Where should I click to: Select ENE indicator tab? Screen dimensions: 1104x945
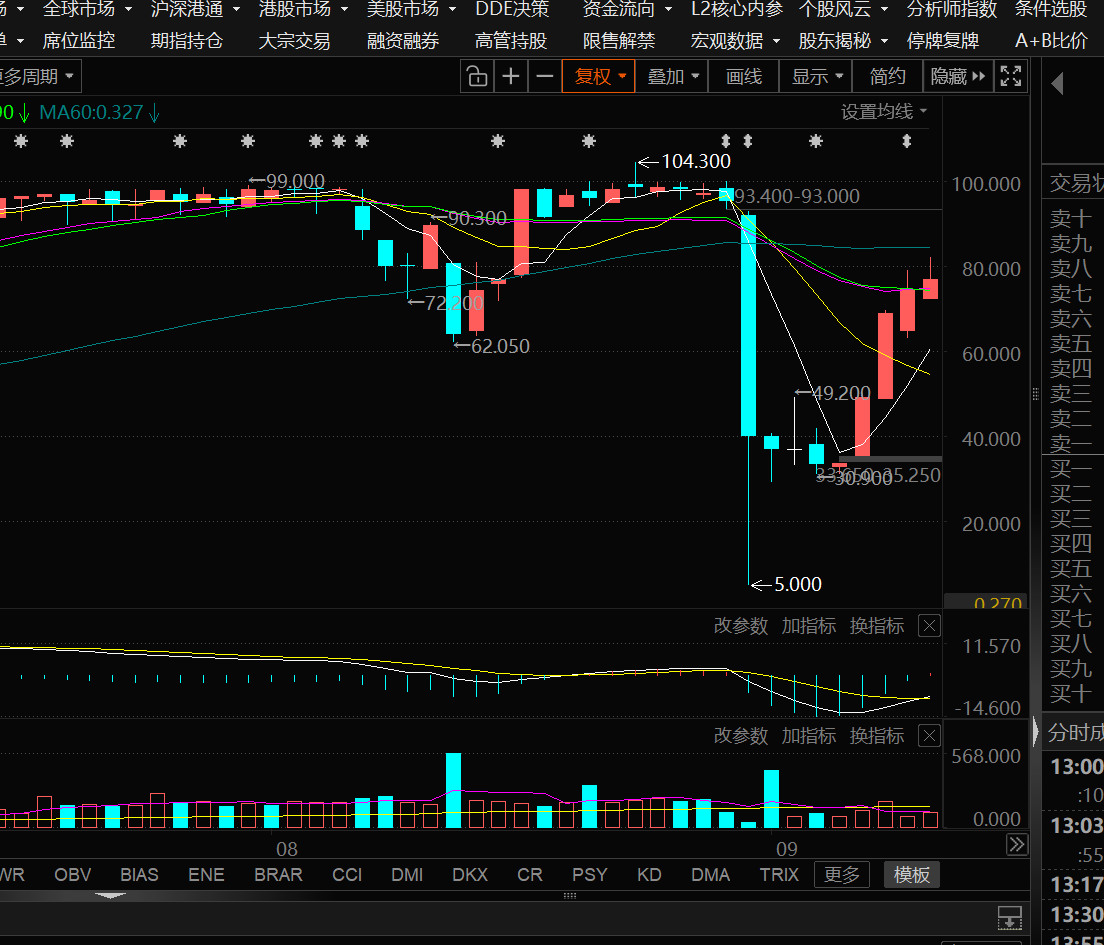[x=206, y=875]
